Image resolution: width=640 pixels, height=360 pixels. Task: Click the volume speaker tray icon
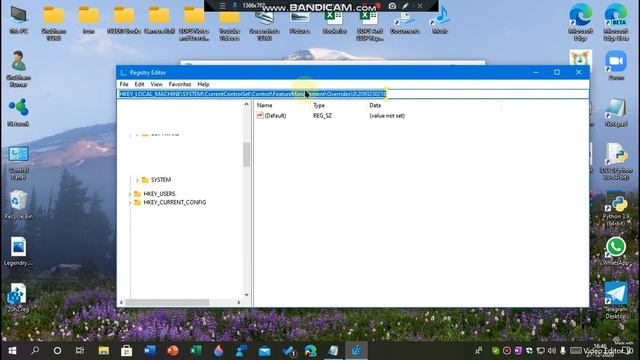pyautogui.click(x=552, y=351)
